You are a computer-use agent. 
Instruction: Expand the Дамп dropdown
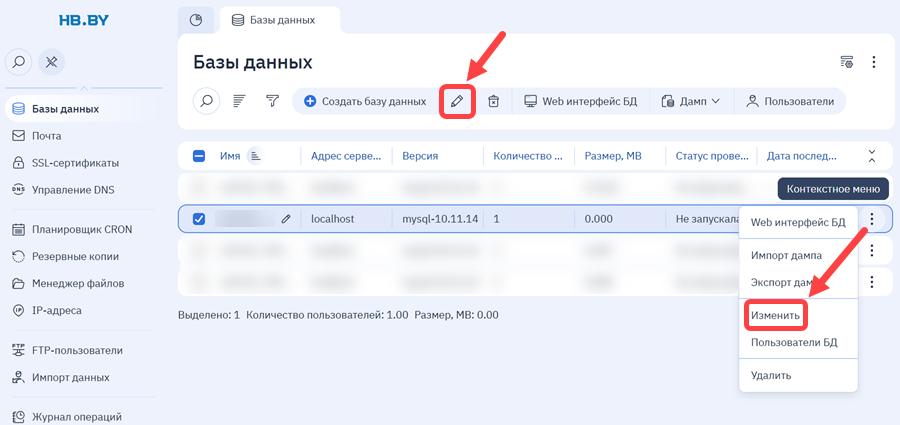tap(690, 101)
